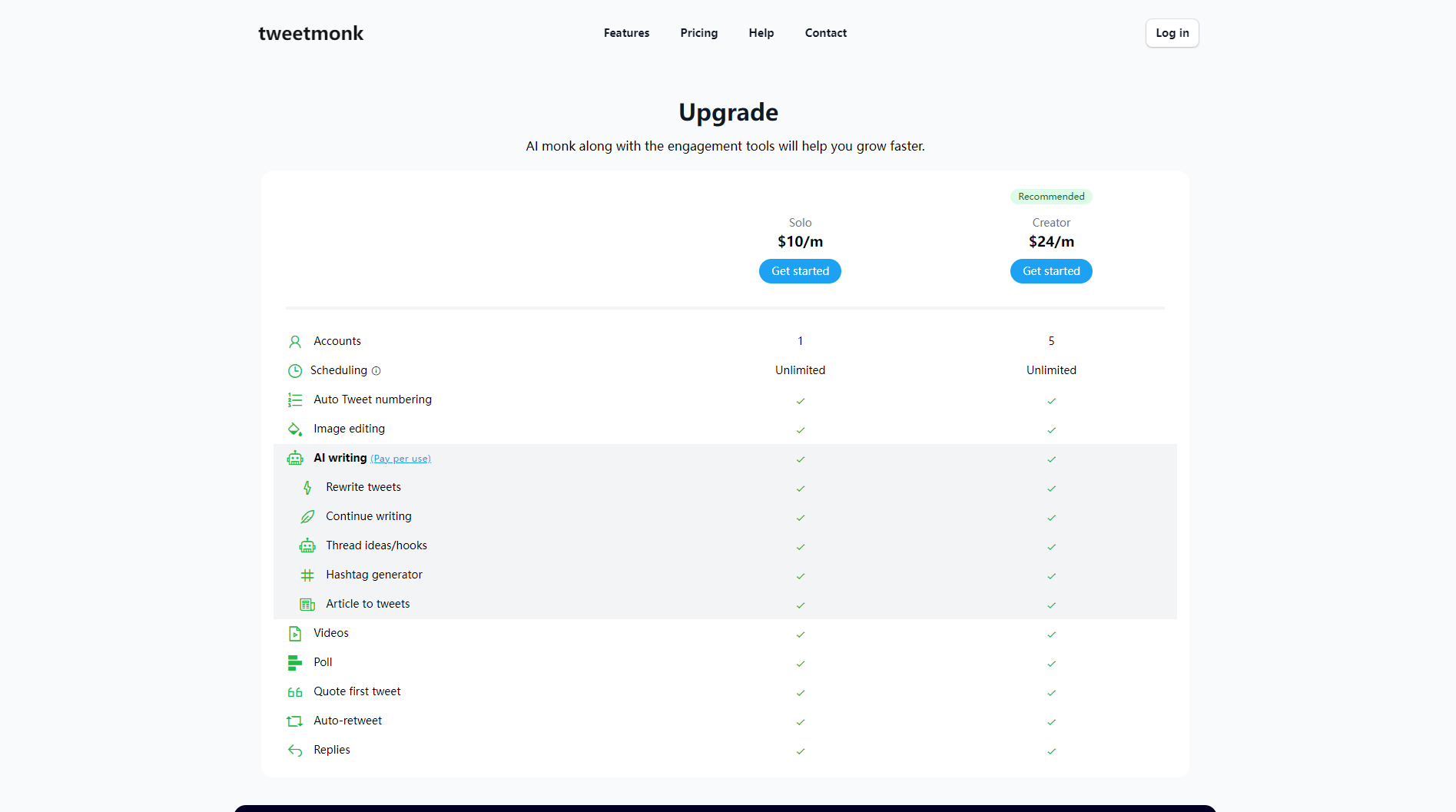Click the Scheduling clock icon
The height and width of the screenshot is (812, 1456).
coord(295,371)
